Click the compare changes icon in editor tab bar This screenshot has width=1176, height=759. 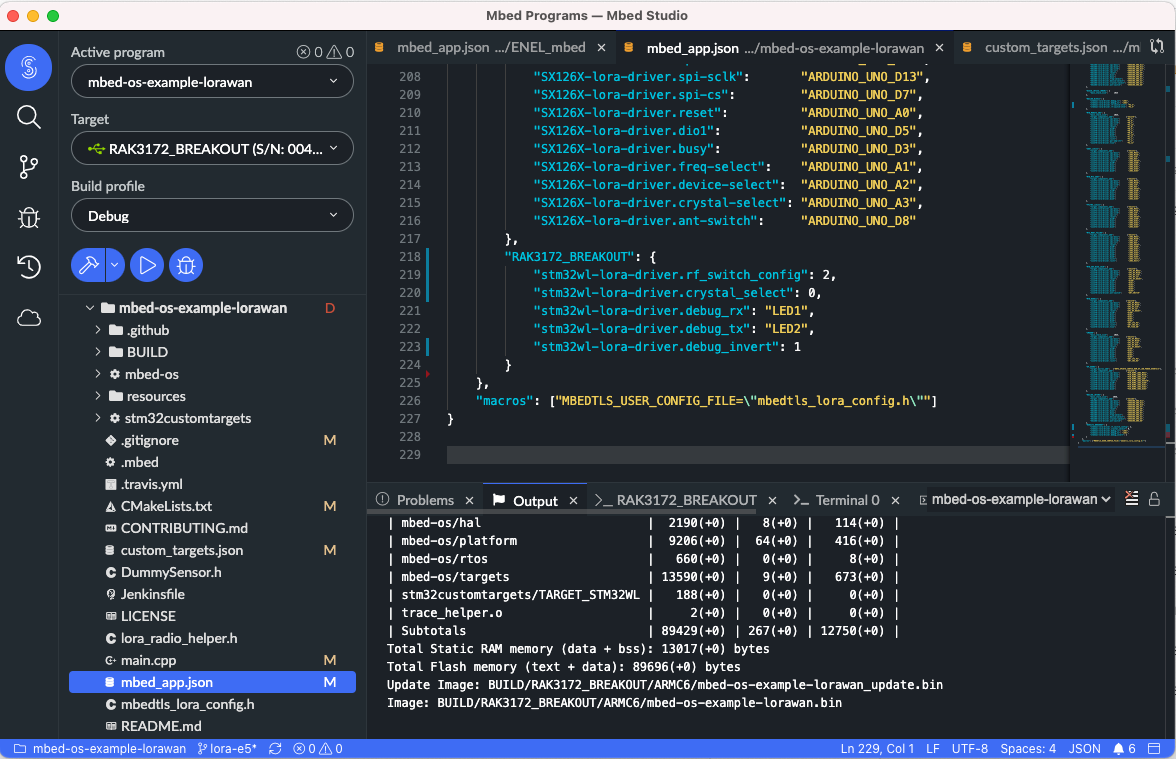(x=1157, y=46)
